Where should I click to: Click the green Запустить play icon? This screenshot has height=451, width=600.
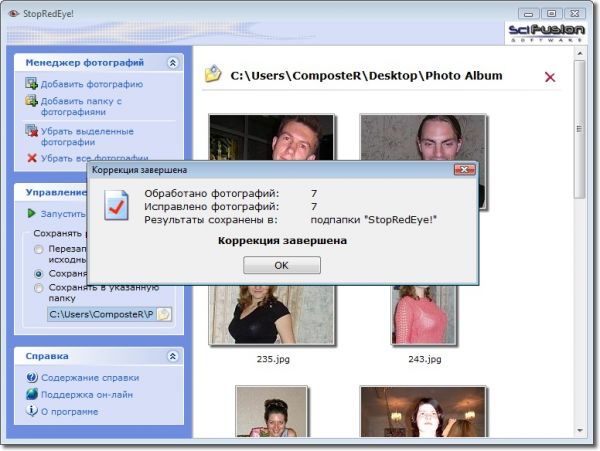click(32, 213)
